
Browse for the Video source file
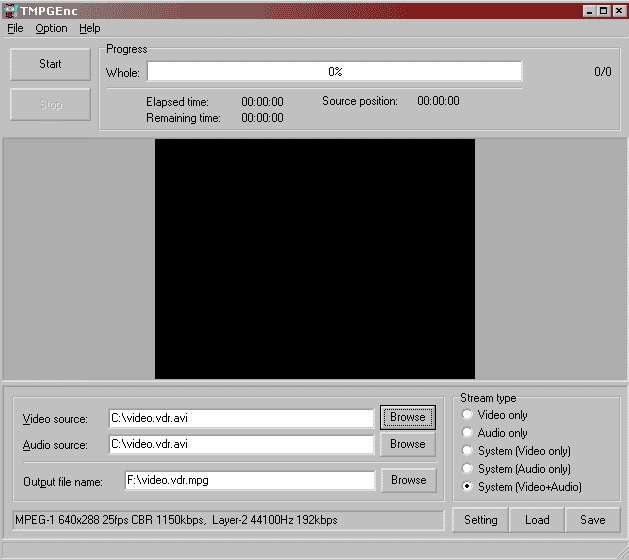click(408, 417)
